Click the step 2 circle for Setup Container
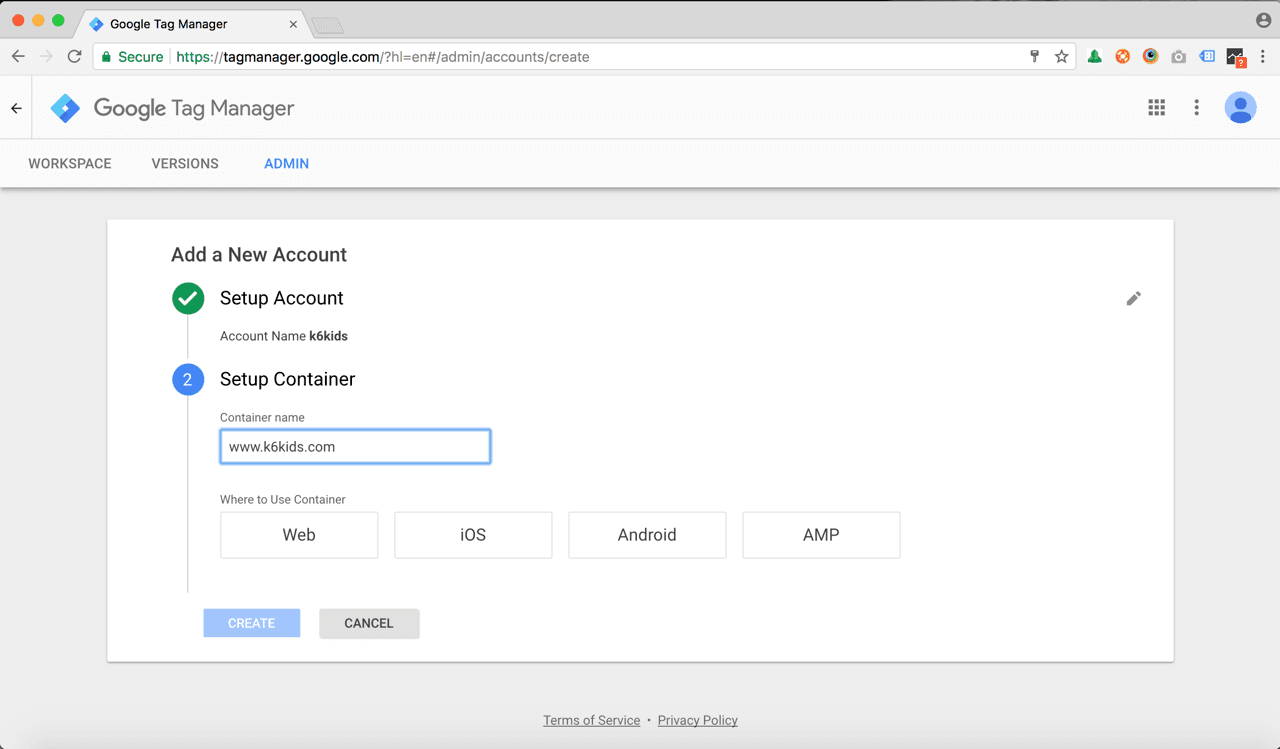The width and height of the screenshot is (1280, 749). click(188, 379)
